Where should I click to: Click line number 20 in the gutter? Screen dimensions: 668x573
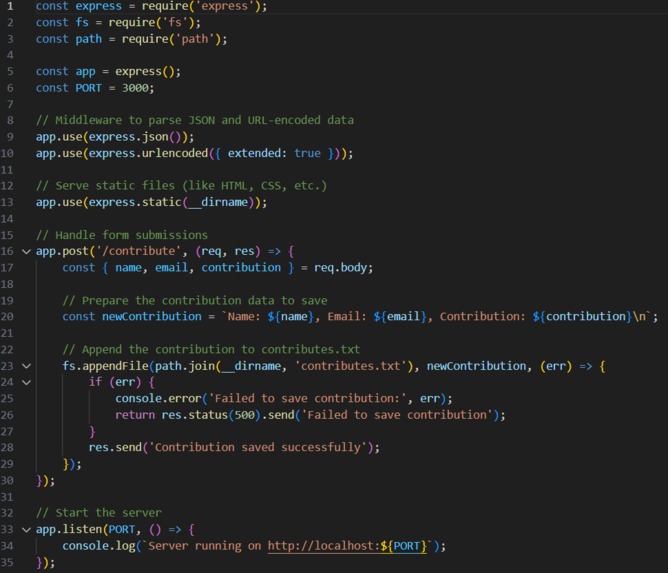click(7, 317)
